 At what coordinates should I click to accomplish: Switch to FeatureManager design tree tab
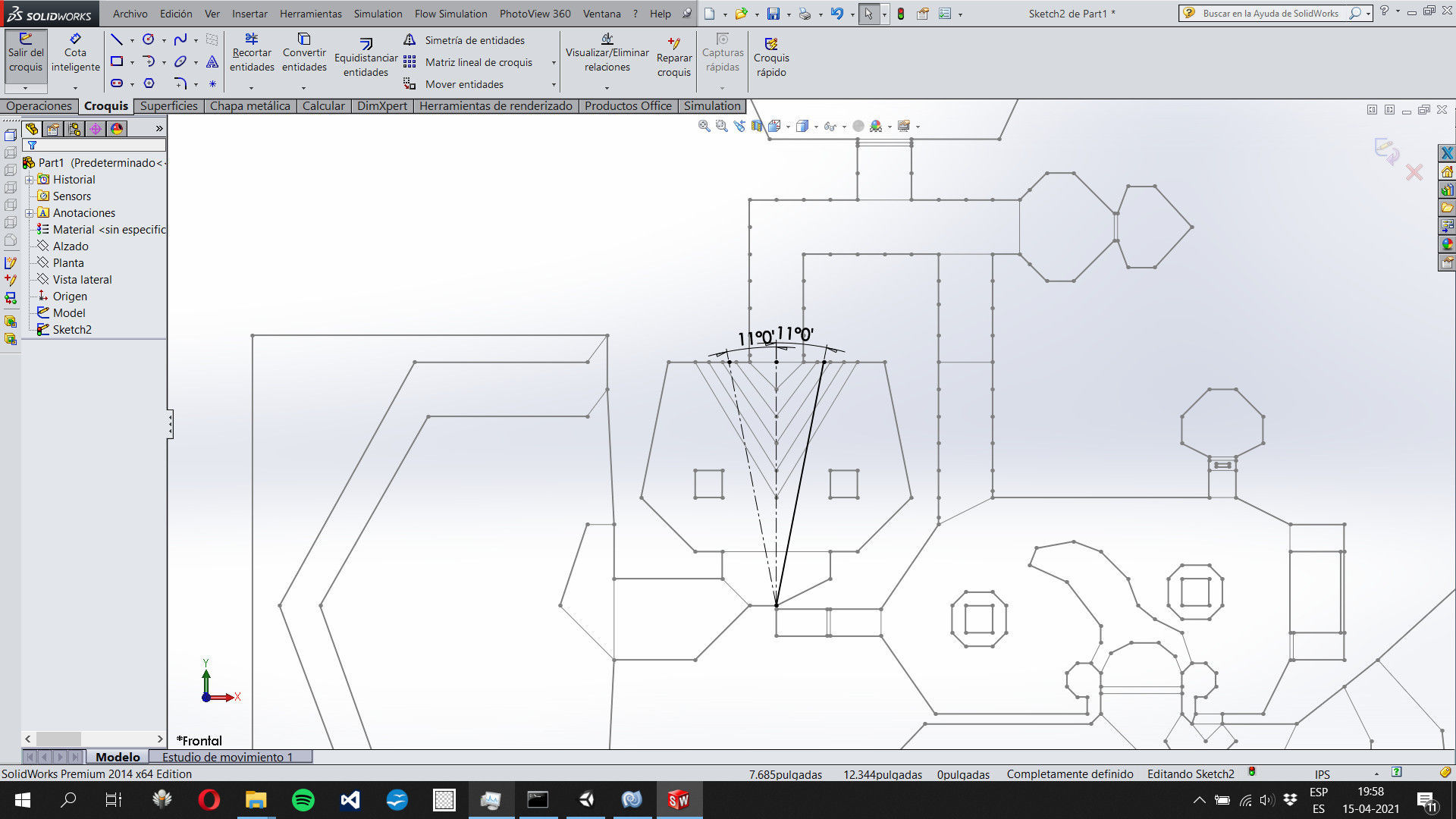(32, 129)
